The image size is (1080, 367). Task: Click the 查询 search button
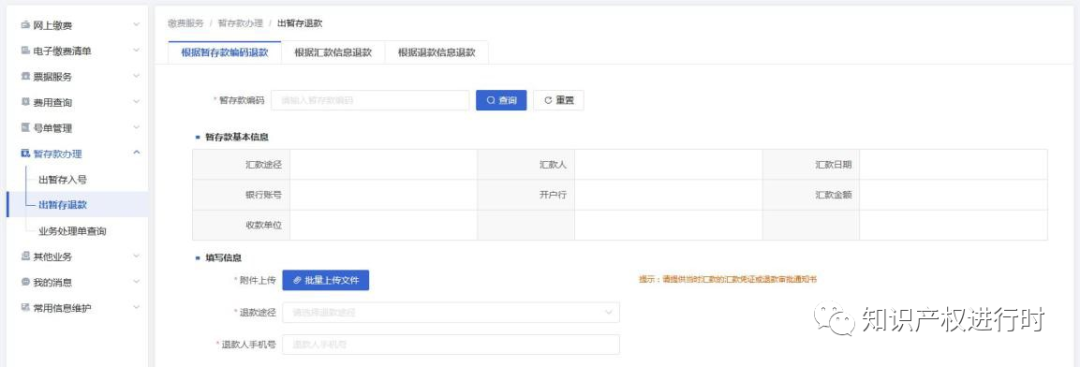coord(501,100)
